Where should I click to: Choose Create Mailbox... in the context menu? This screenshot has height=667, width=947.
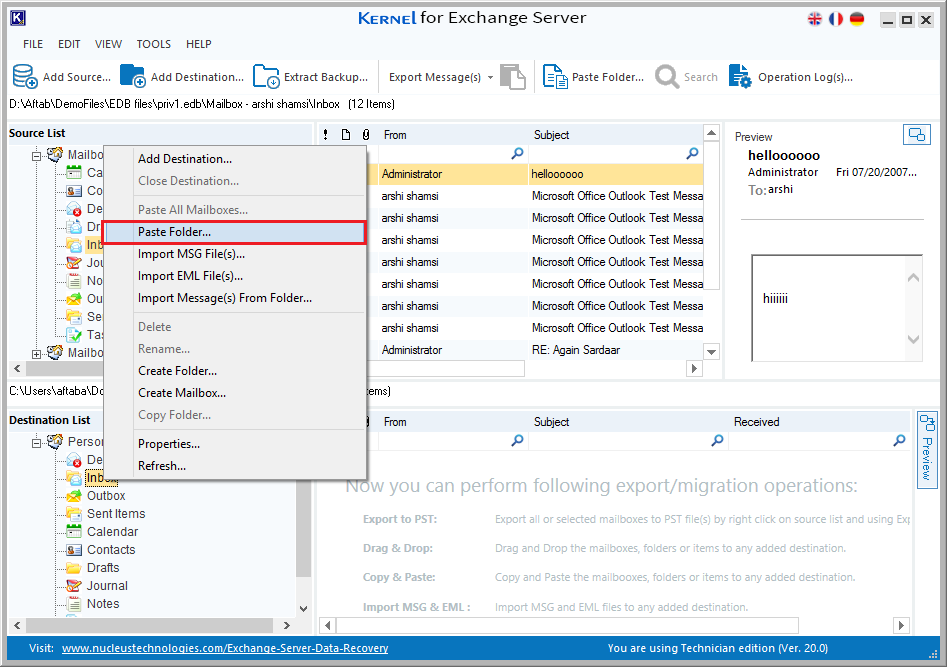point(234,393)
